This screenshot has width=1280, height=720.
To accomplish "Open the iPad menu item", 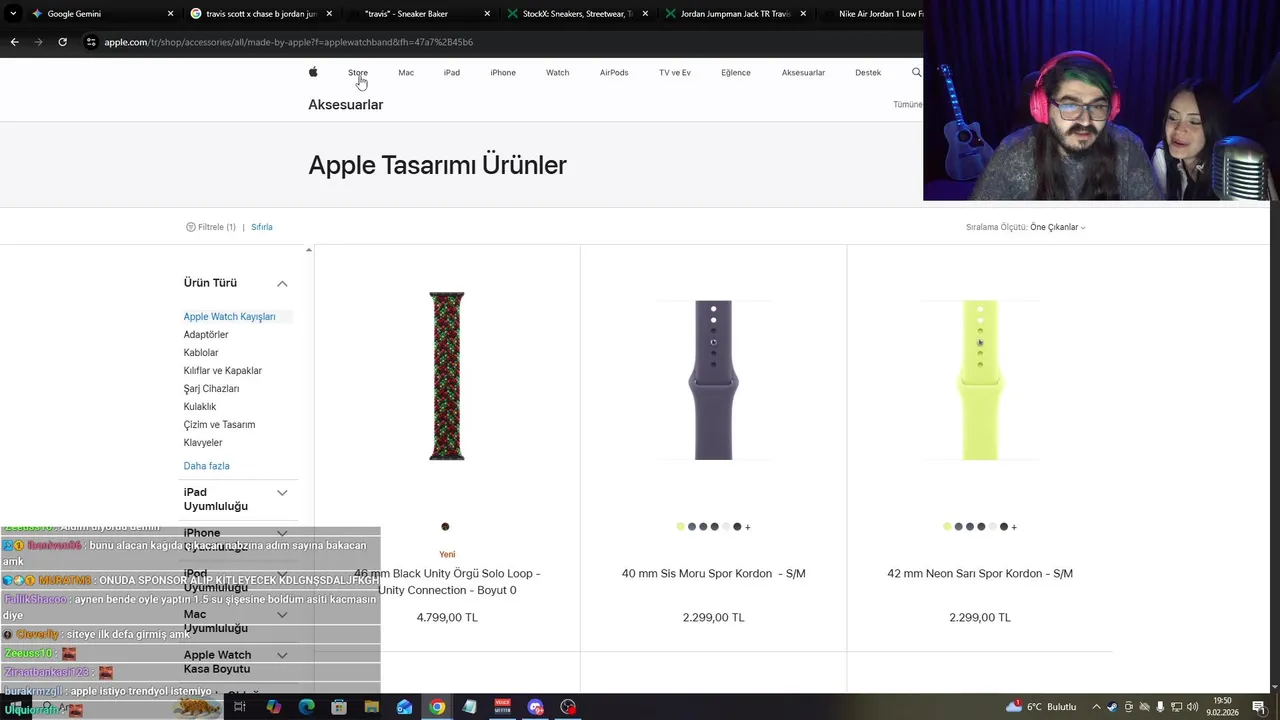I will click(x=452, y=72).
